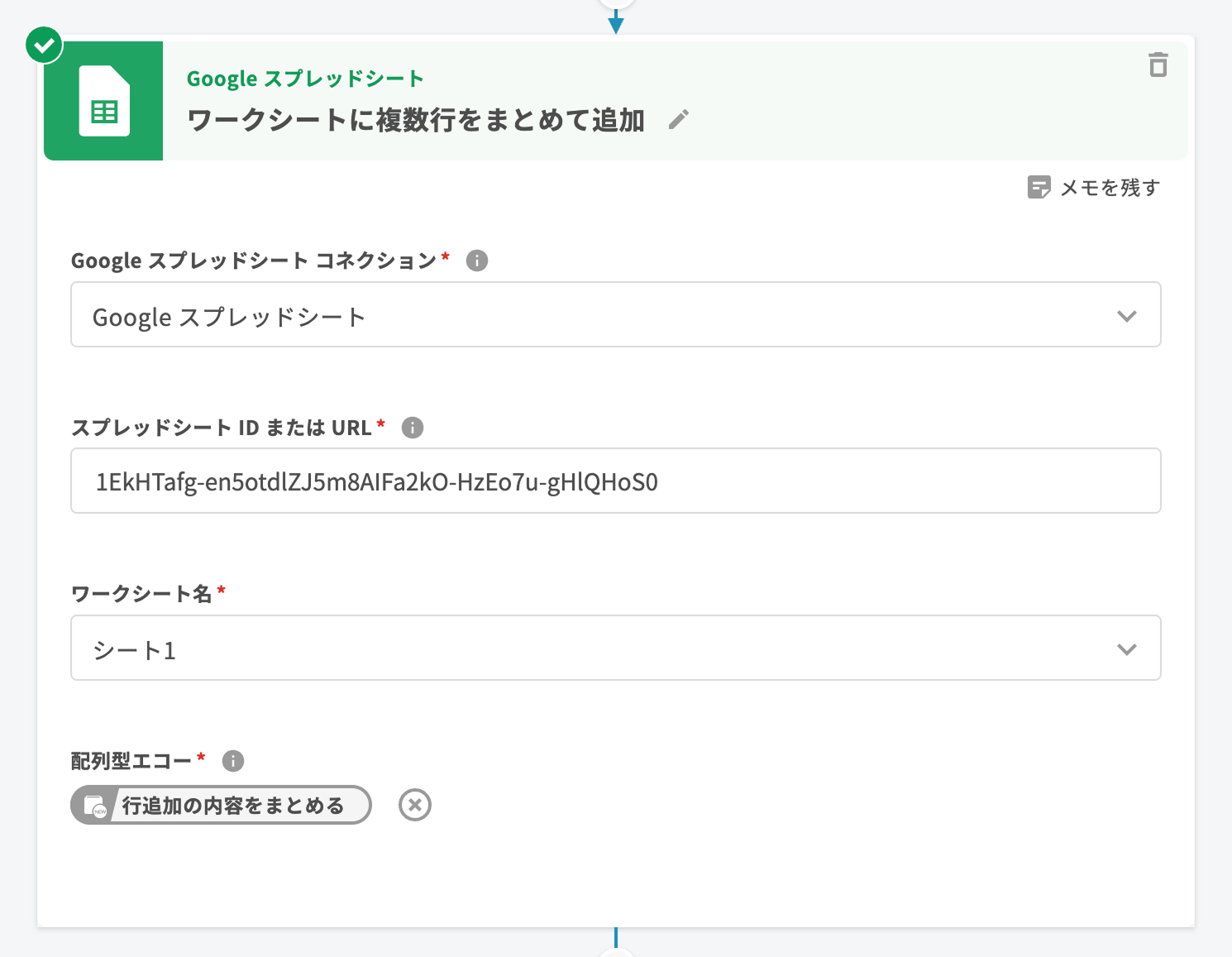Click the Google Sheets app icon
The image size is (1232, 957).
(x=103, y=101)
